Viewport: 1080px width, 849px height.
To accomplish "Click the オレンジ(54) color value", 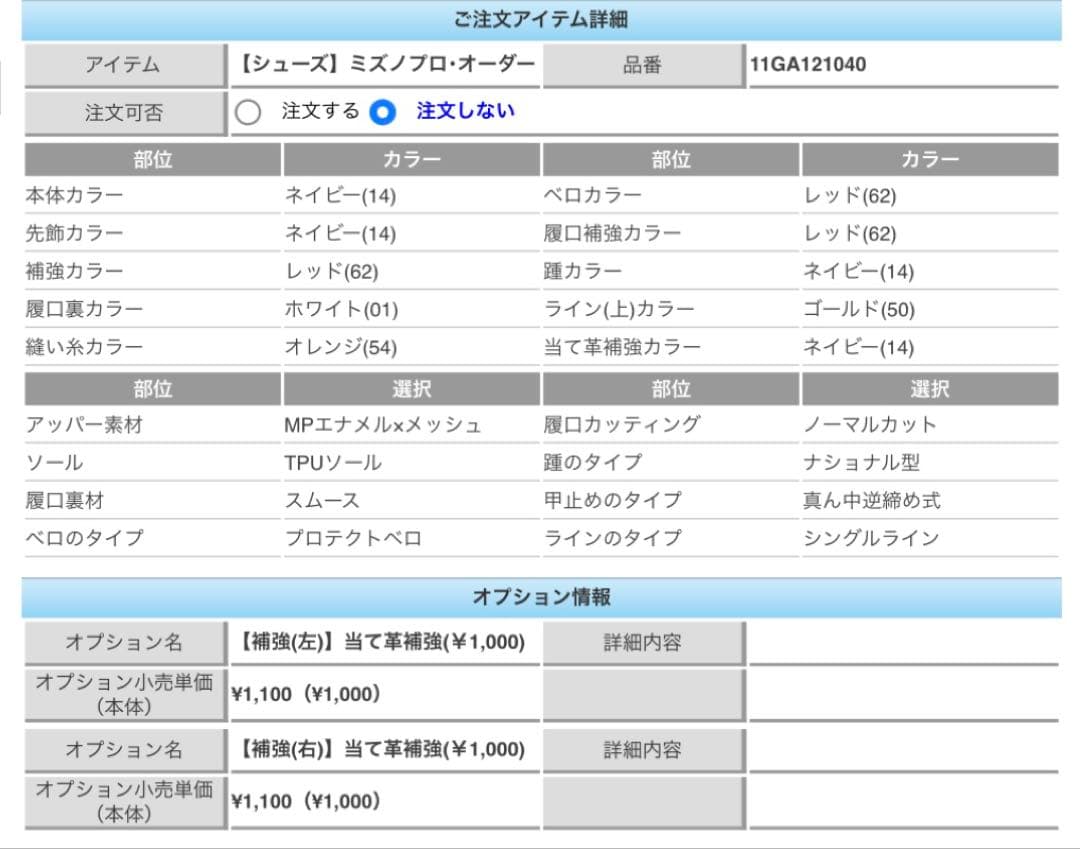I will point(341,348).
